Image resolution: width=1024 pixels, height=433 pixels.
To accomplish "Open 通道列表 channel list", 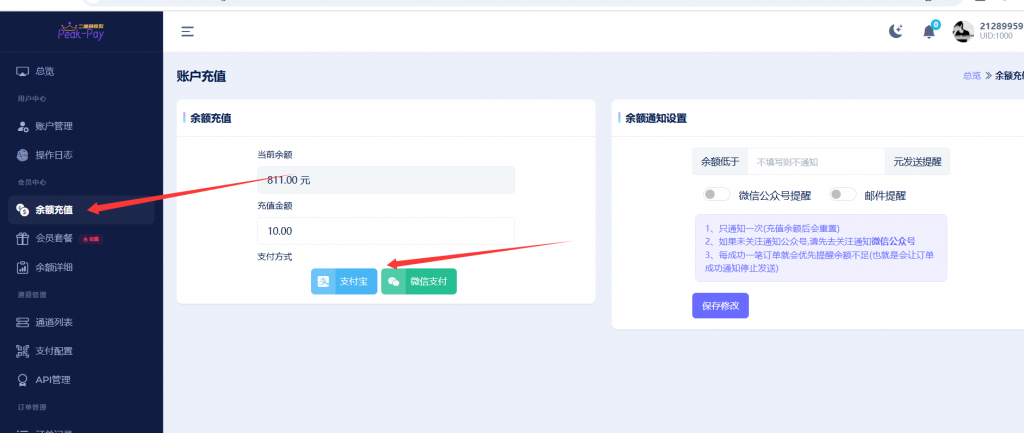I will click(54, 322).
